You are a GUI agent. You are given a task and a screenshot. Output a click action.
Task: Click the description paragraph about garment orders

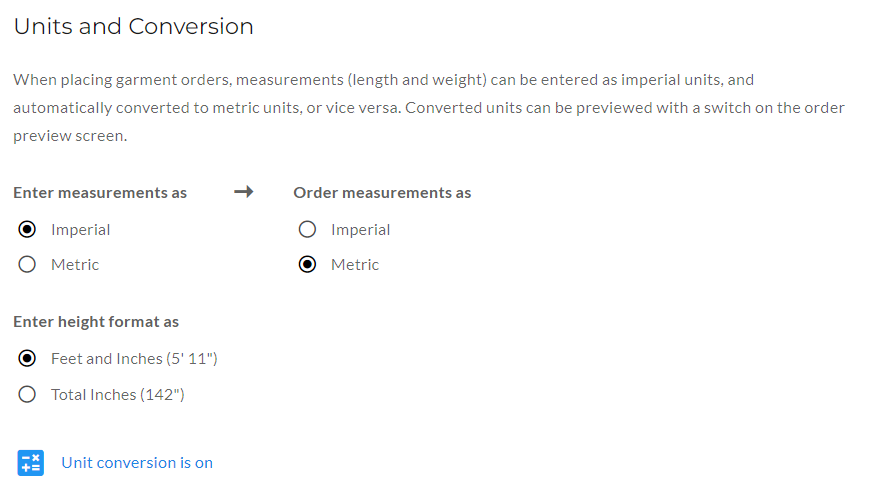click(429, 108)
